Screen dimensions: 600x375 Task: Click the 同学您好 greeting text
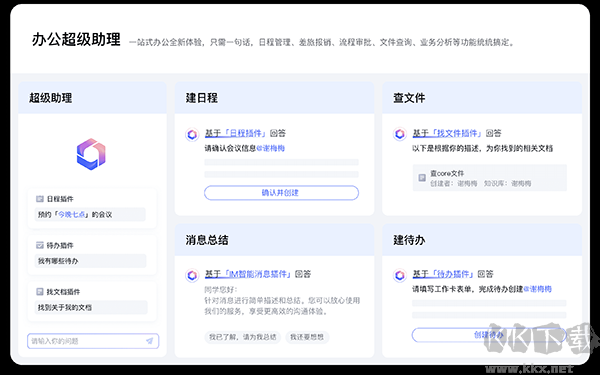[x=221, y=289]
